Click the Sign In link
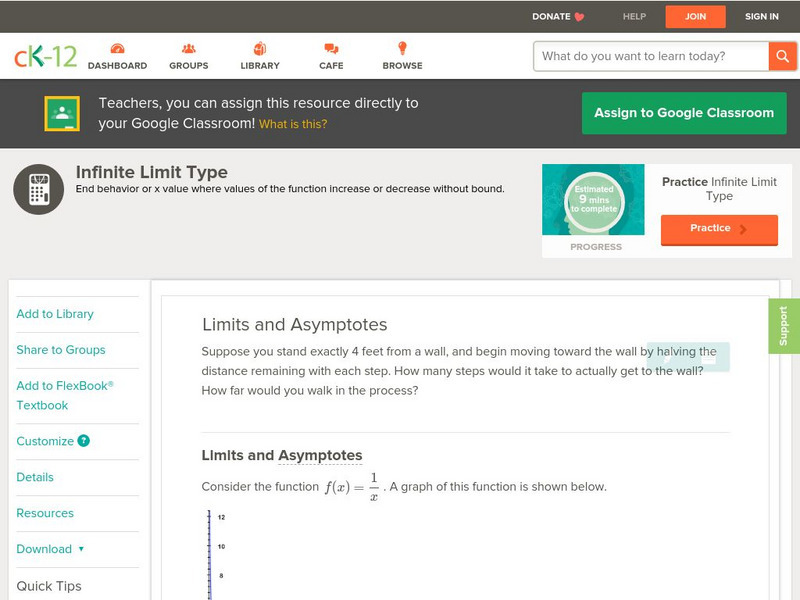Image resolution: width=800 pixels, height=600 pixels. coord(762,16)
